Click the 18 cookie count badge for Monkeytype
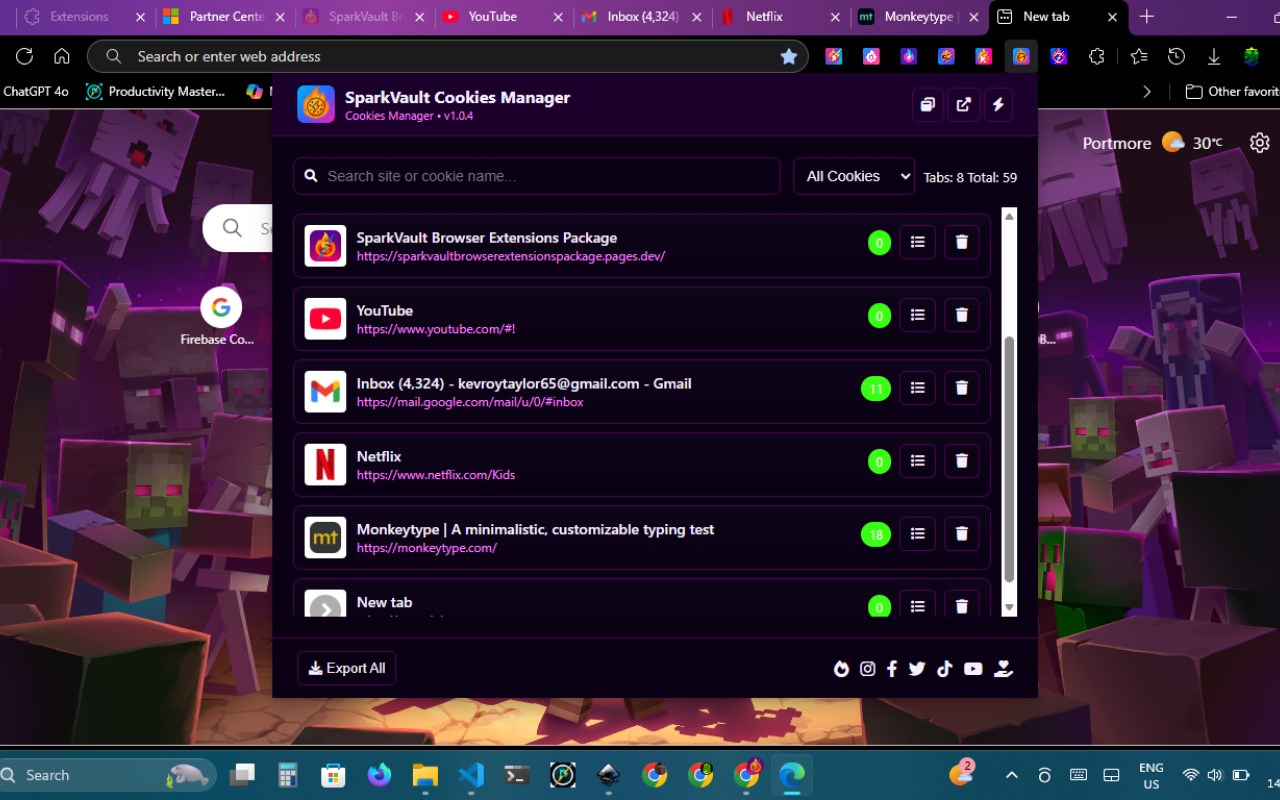This screenshot has width=1280, height=800. 876,535
